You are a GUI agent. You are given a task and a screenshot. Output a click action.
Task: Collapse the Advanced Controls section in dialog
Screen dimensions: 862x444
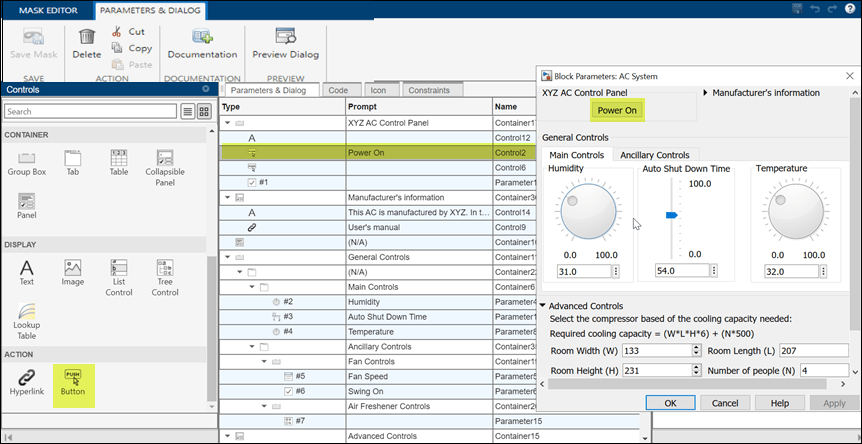click(x=544, y=306)
